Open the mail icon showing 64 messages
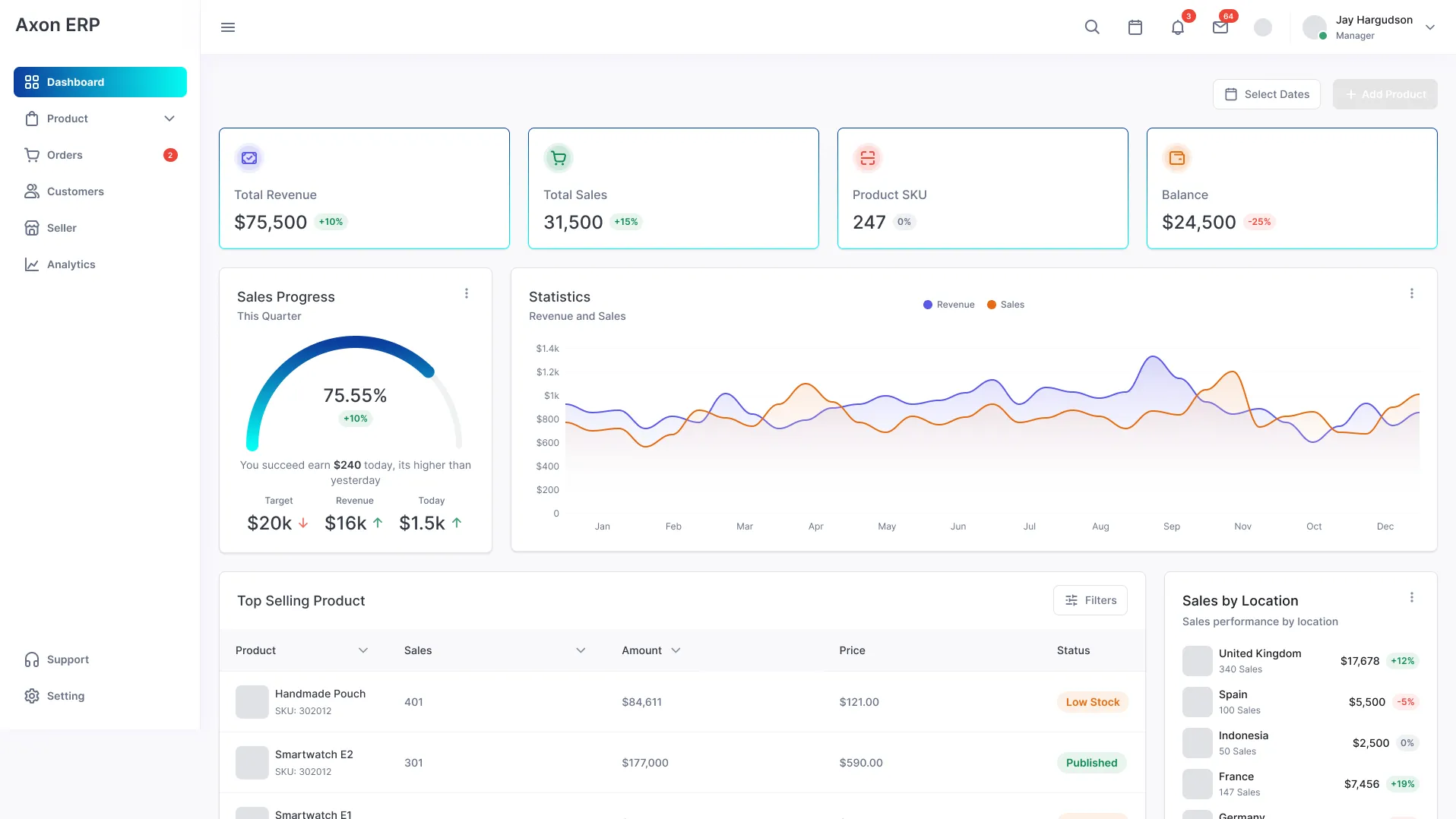 pyautogui.click(x=1220, y=27)
